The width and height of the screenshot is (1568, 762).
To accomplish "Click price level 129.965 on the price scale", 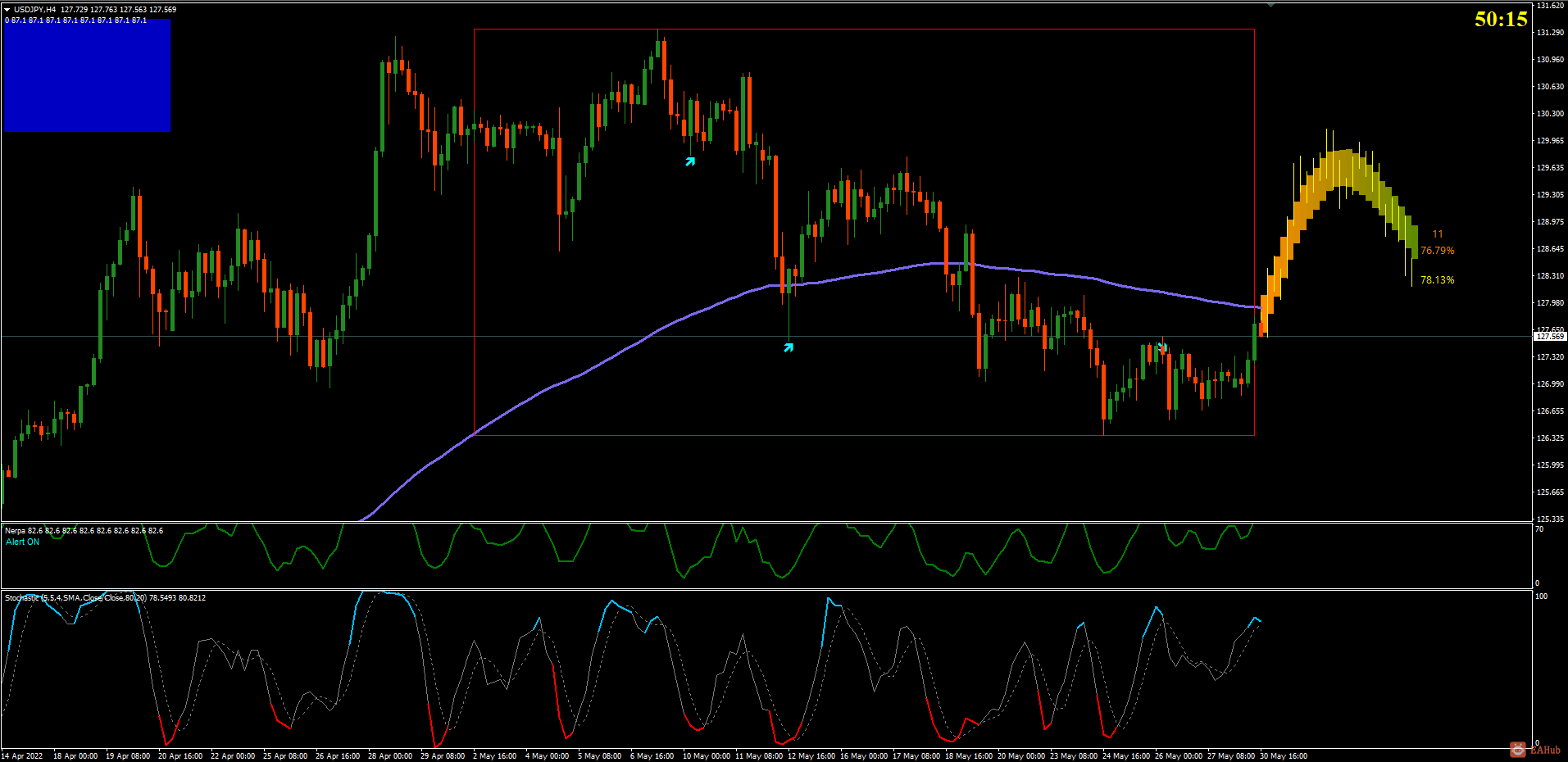I will click(x=1550, y=141).
